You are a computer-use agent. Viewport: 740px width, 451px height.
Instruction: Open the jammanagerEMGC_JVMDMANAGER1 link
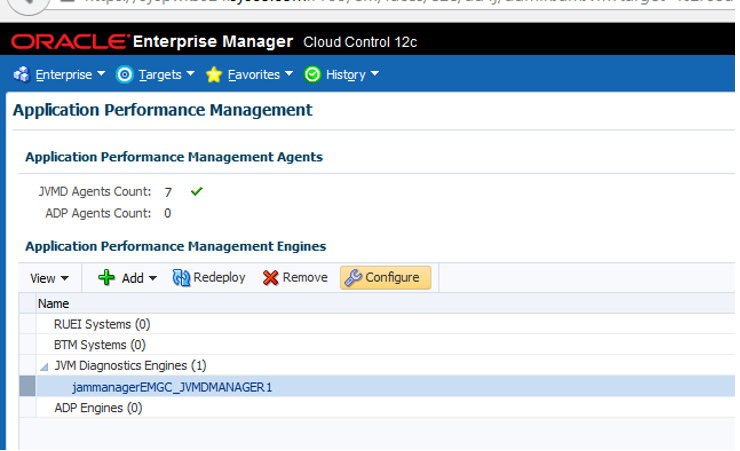(172, 387)
